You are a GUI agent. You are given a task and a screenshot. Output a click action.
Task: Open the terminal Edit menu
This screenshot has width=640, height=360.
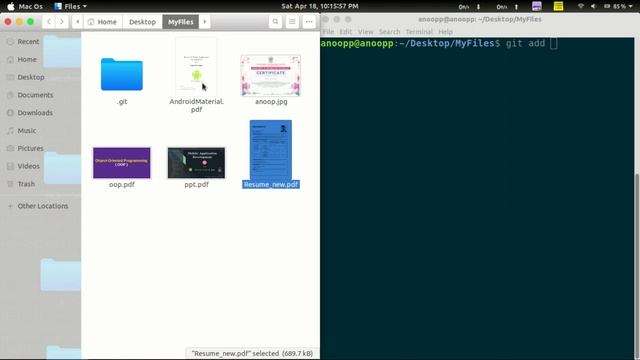tap(346, 31)
